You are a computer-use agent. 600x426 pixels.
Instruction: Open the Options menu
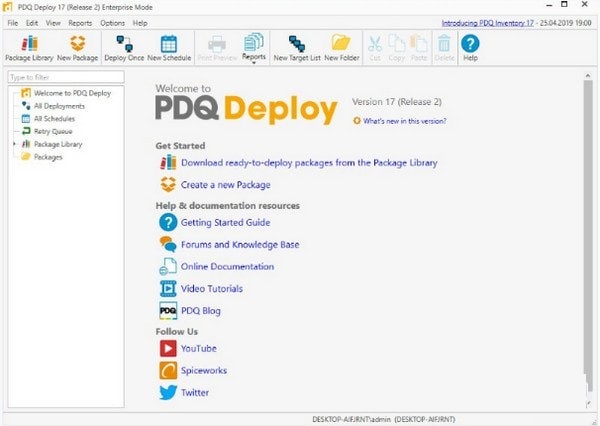click(112, 23)
